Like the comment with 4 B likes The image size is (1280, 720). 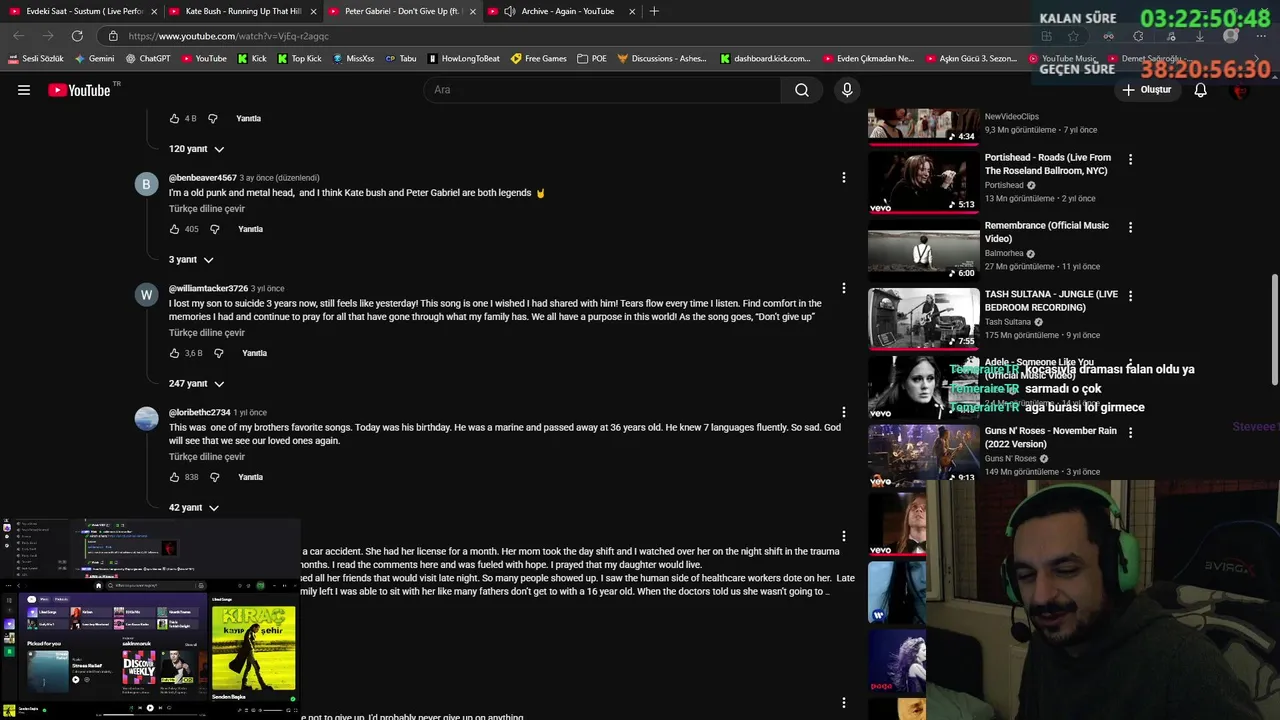pyautogui.click(x=174, y=118)
